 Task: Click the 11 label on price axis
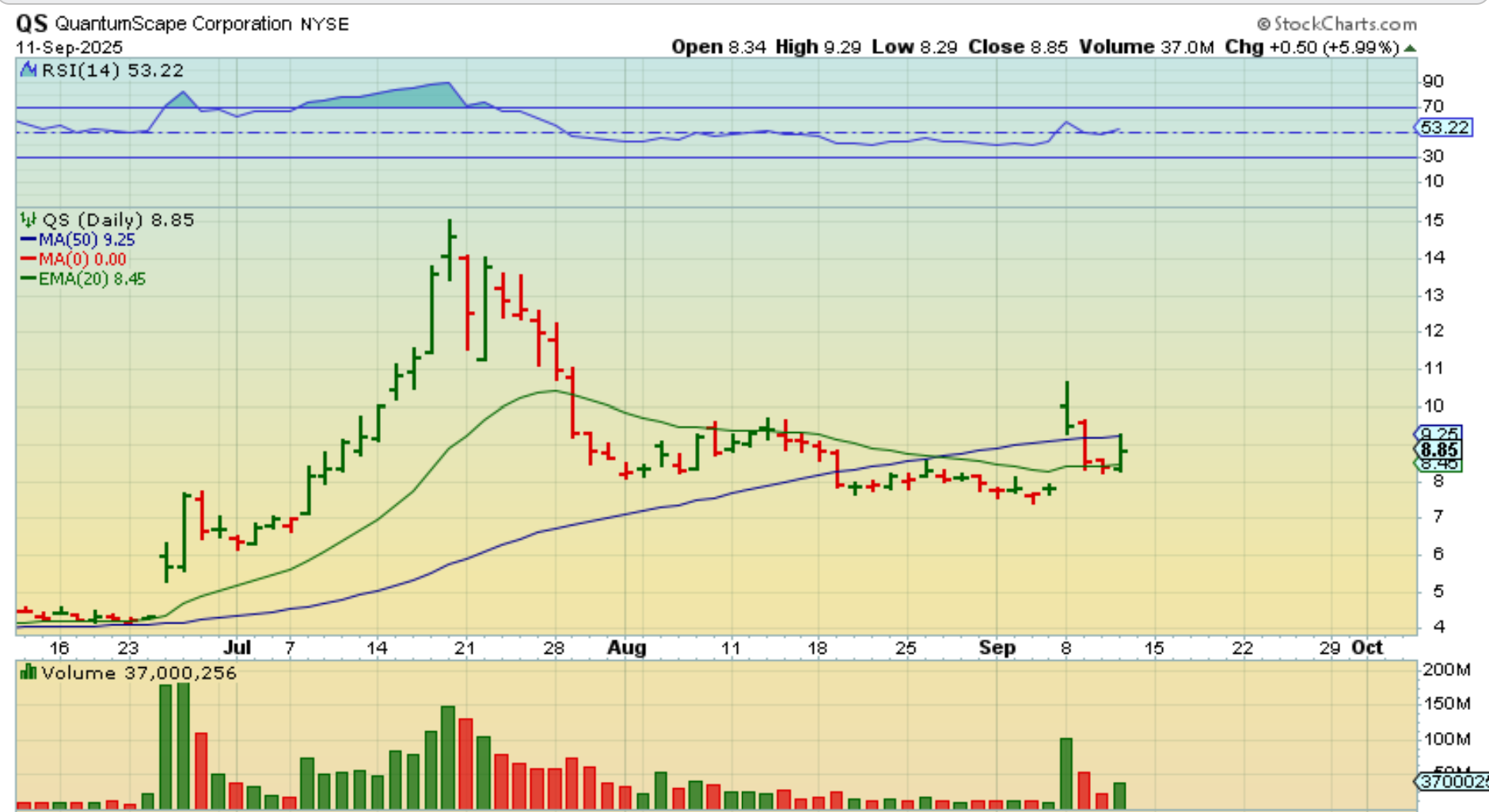(1434, 368)
